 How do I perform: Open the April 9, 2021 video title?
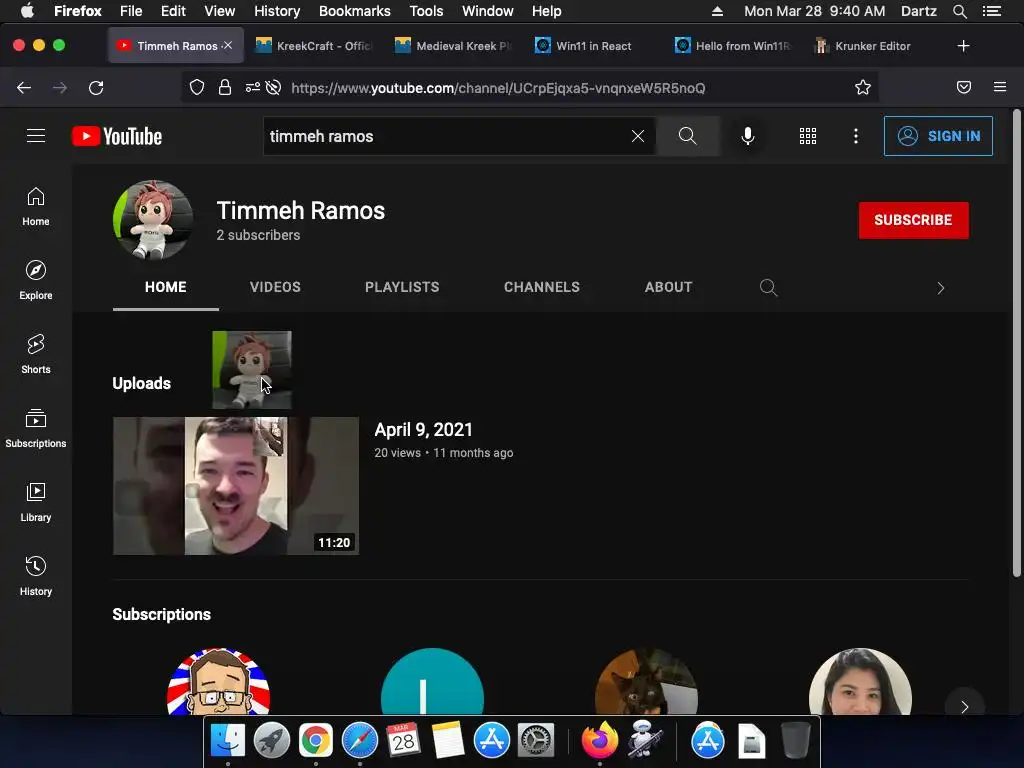(423, 430)
